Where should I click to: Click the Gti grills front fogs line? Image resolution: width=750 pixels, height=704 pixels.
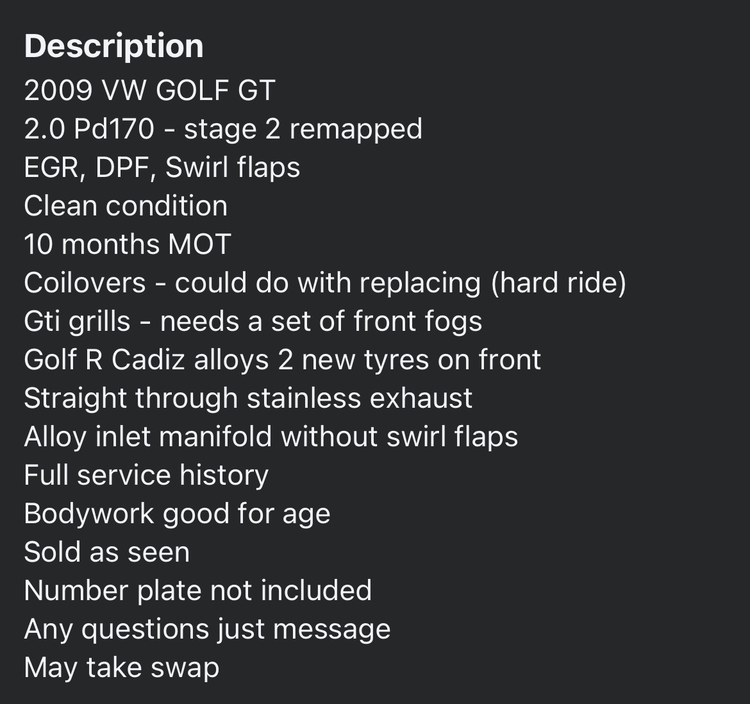253,321
